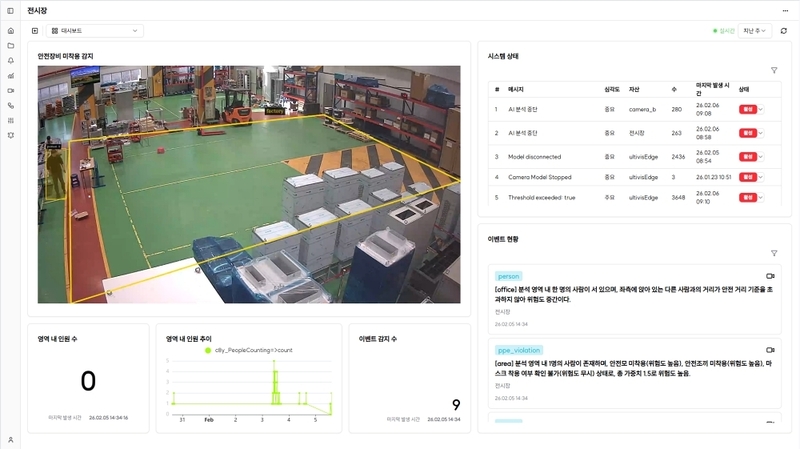Toggle the 실시간 live indicator
The image size is (800, 449).
click(723, 31)
